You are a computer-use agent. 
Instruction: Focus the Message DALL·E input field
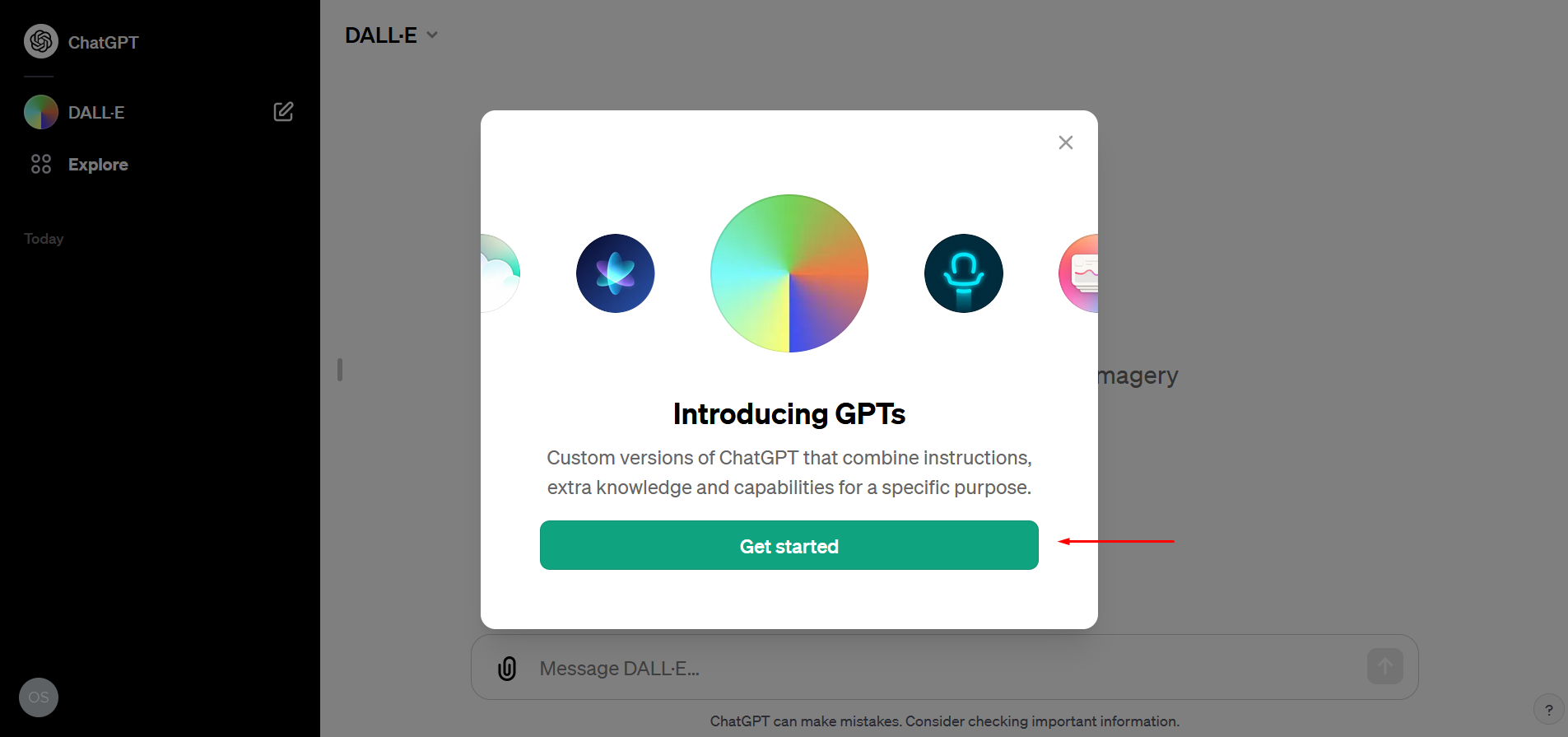[944, 668]
